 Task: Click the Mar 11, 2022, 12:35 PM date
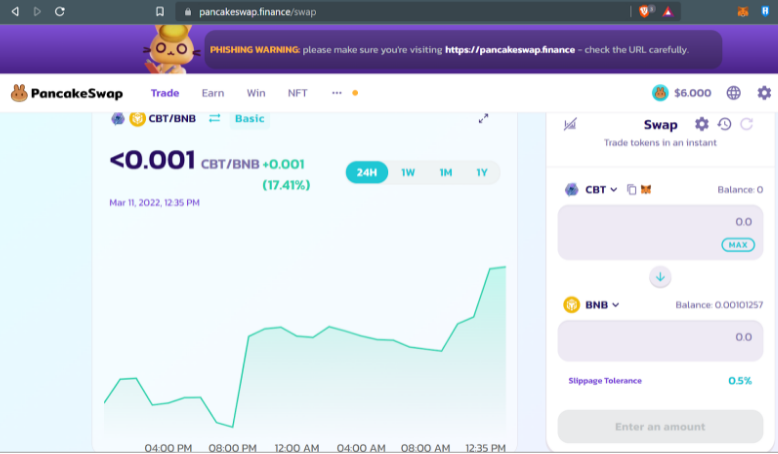tap(154, 202)
